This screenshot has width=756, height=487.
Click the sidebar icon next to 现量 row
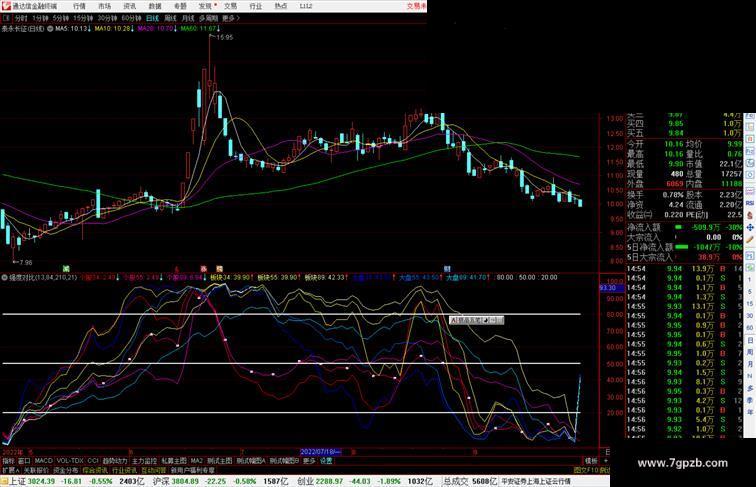tap(750, 176)
